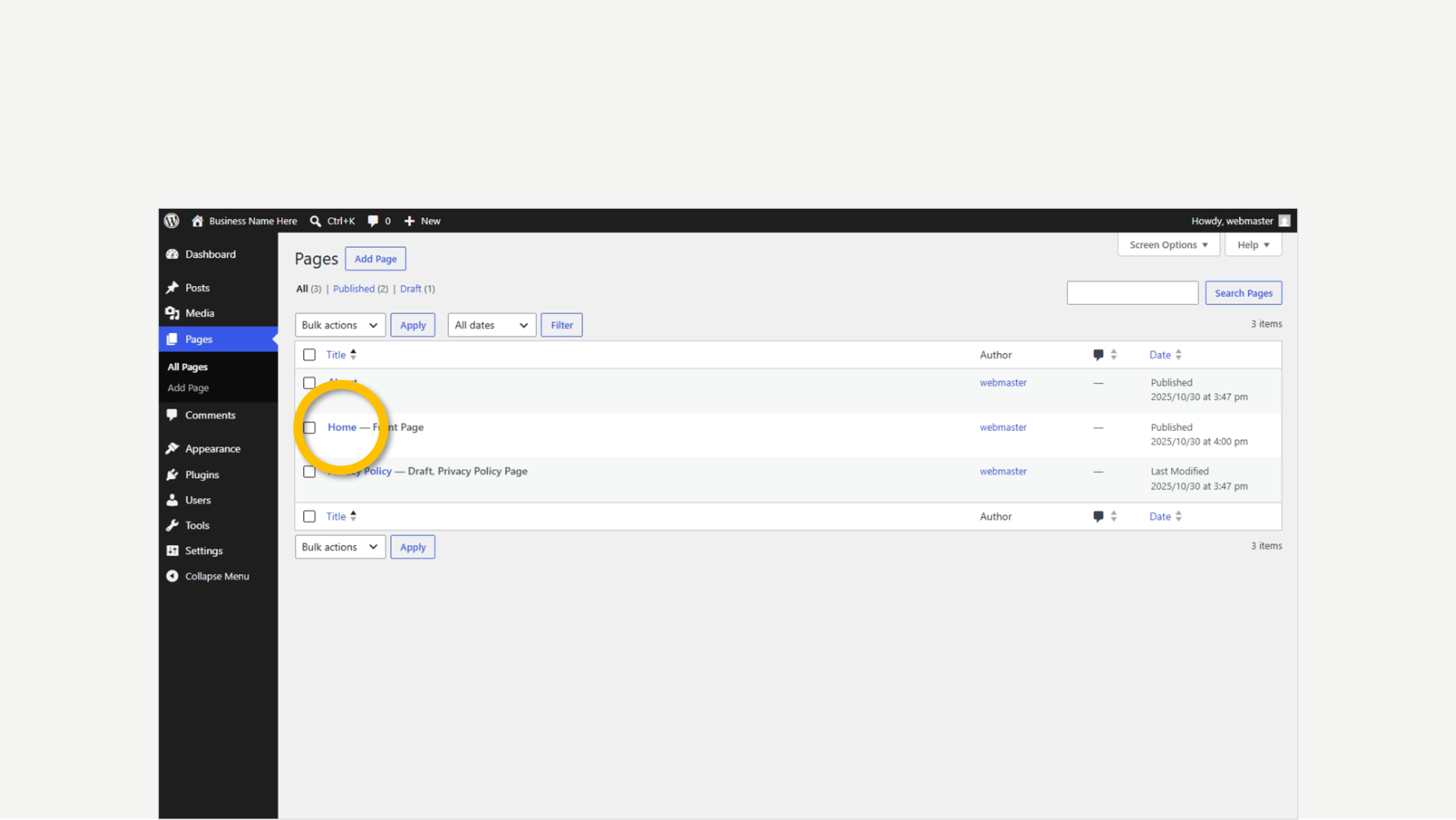Click the WordPress logo icon
Screen dimensions: 1456x820
171,221
